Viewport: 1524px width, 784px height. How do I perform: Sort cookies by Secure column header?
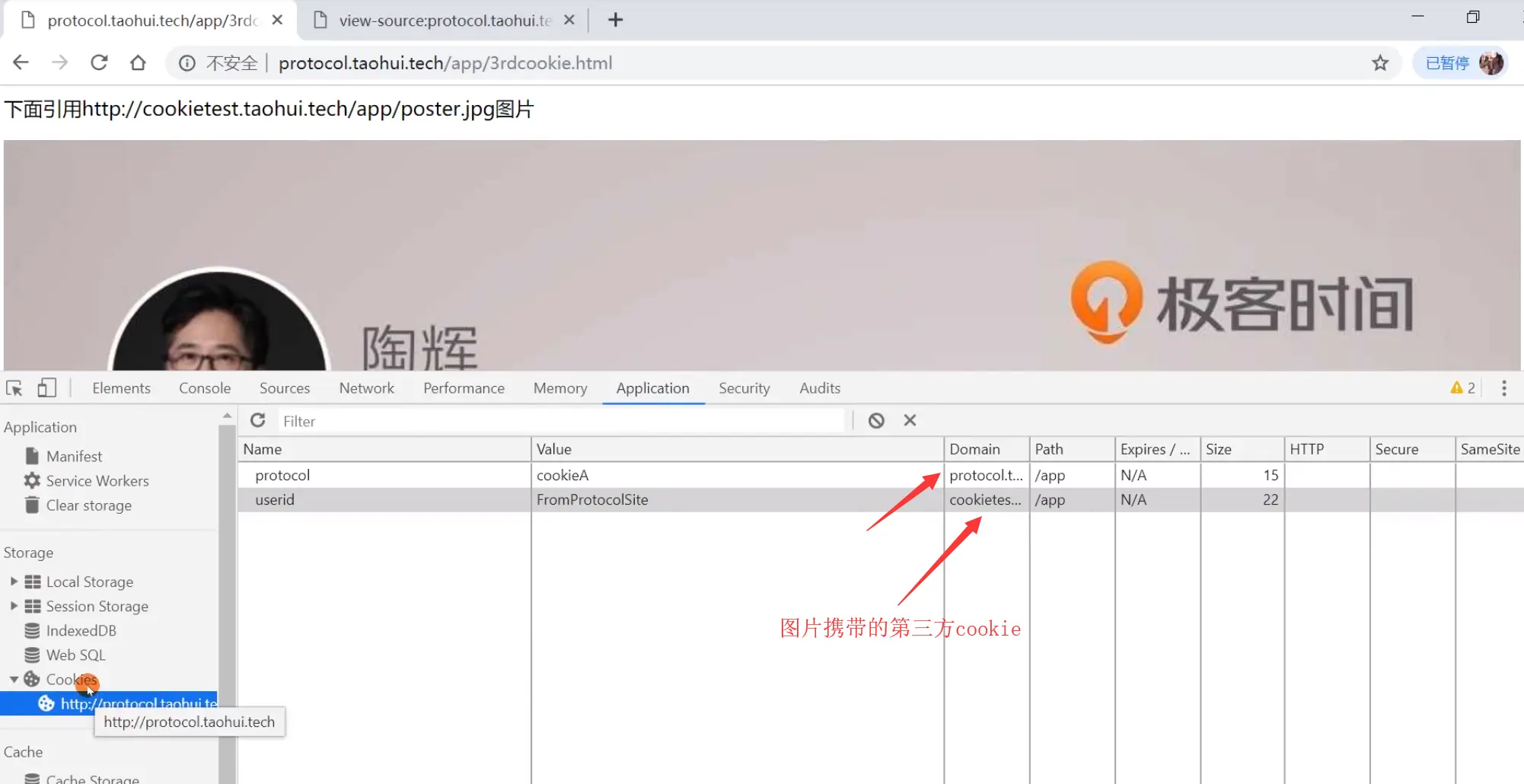coord(1413,449)
